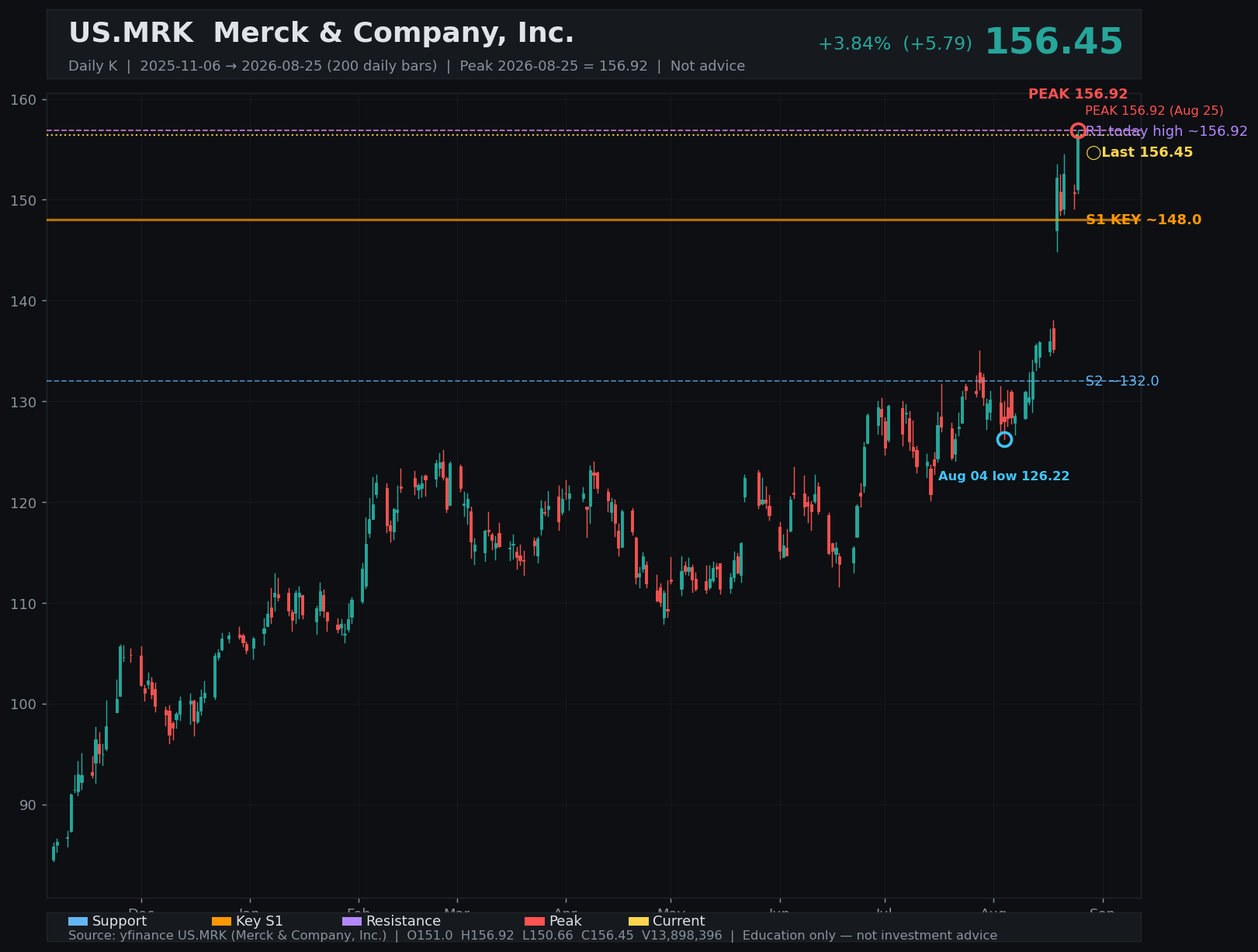Click the red peak circle marker
The width and height of the screenshot is (1258, 952).
[x=1078, y=130]
